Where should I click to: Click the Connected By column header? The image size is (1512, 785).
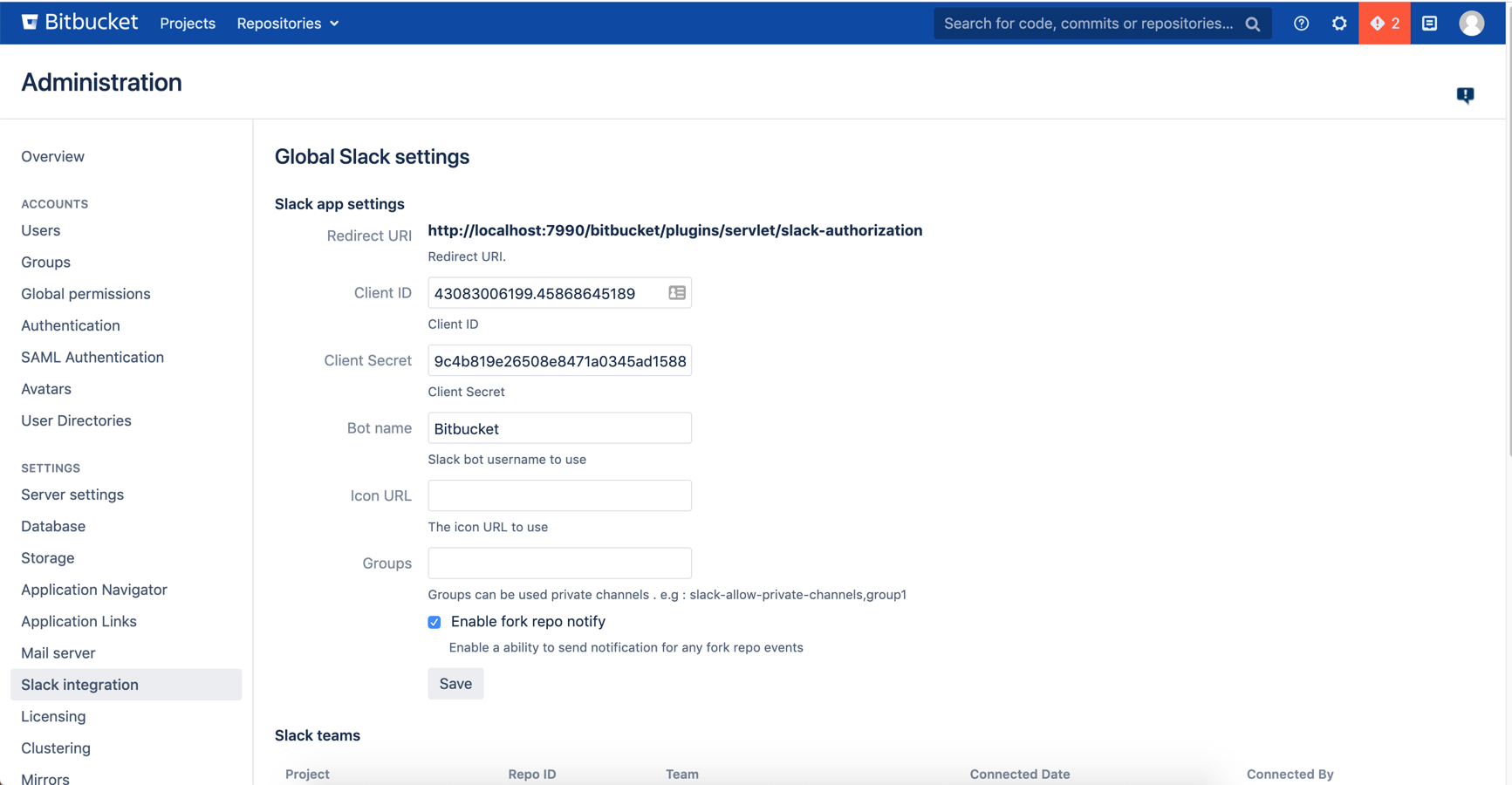tap(1290, 774)
